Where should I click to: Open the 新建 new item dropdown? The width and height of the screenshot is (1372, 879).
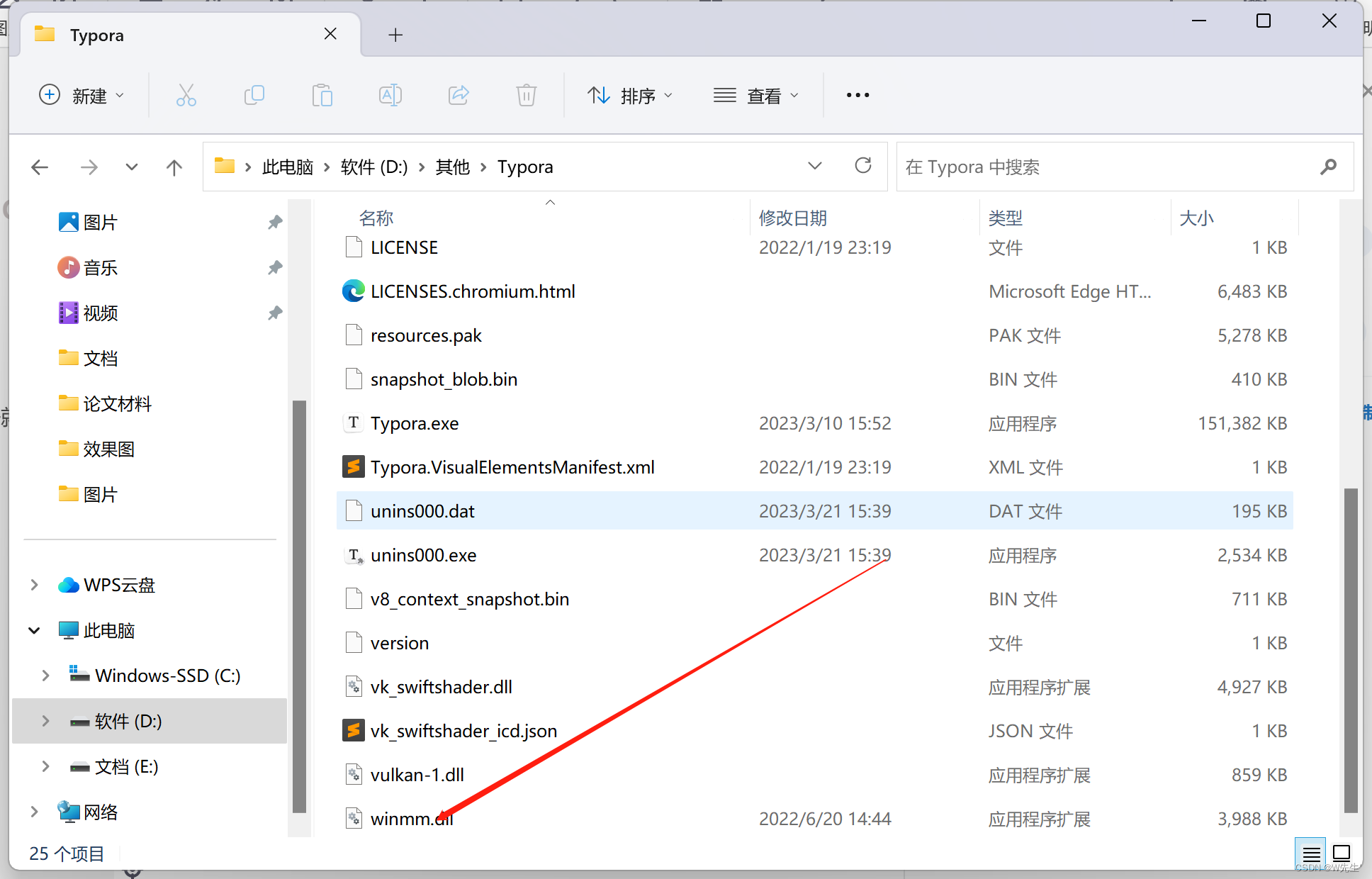click(x=82, y=95)
